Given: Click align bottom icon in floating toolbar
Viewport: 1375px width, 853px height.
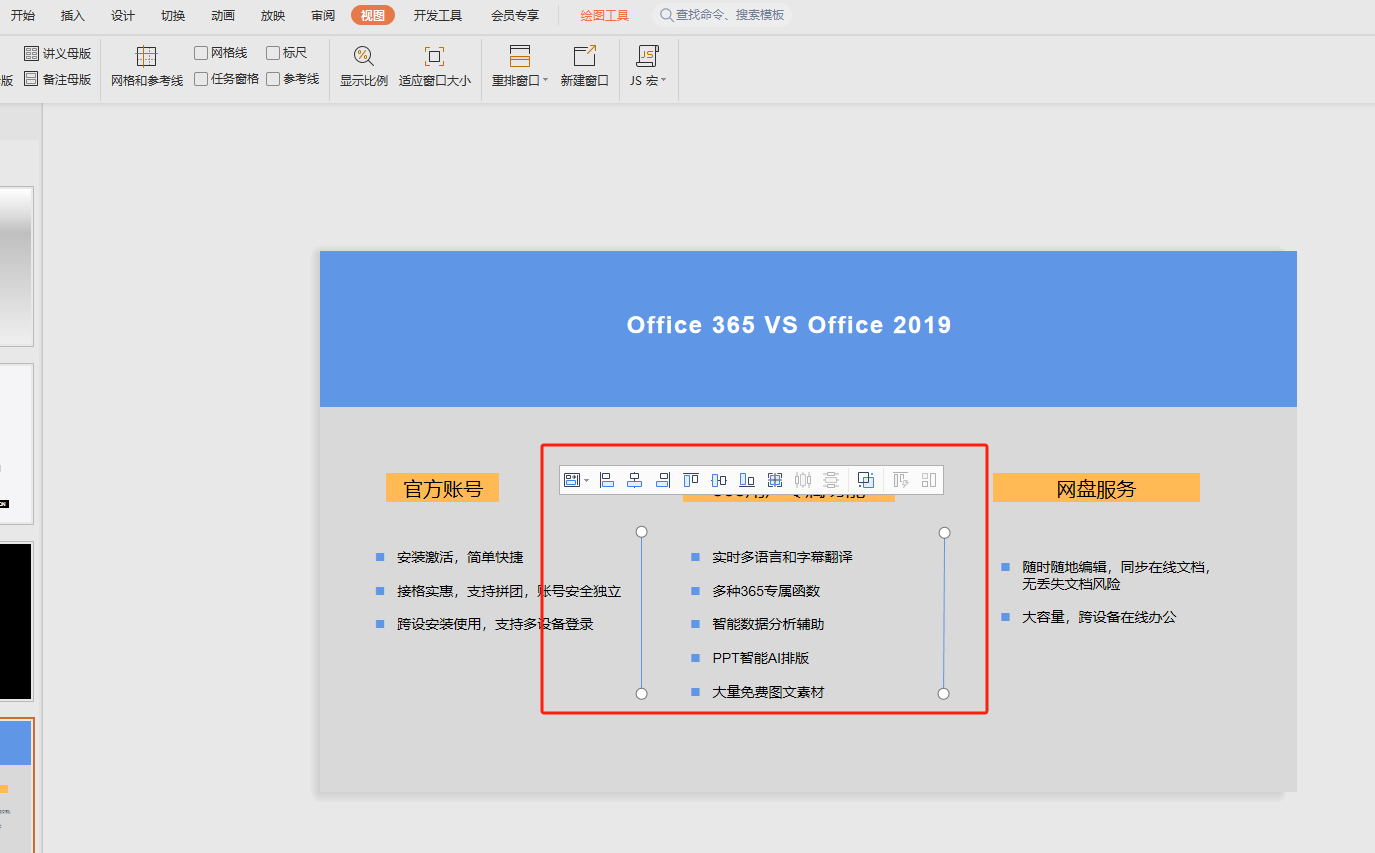Looking at the screenshot, I should pyautogui.click(x=747, y=480).
